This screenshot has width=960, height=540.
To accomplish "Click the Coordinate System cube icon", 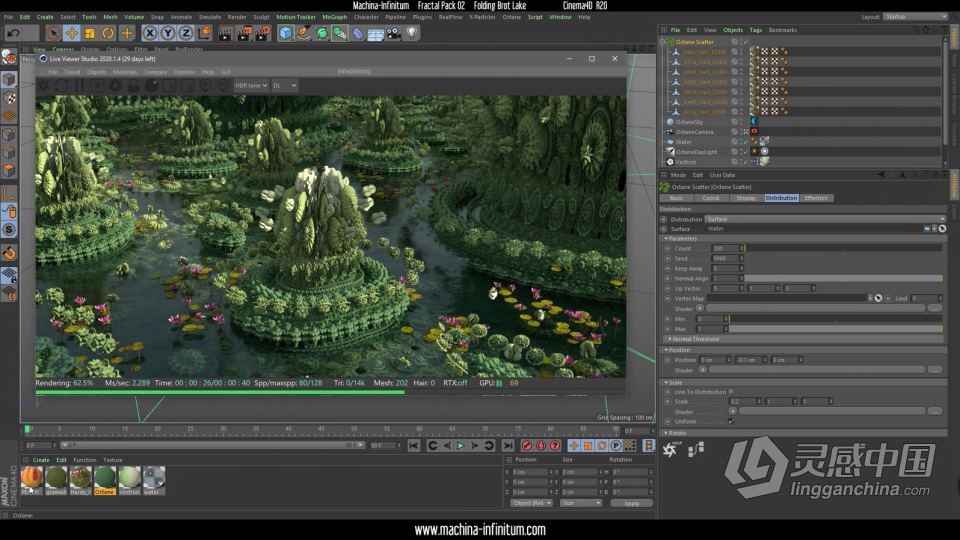I will (204, 33).
